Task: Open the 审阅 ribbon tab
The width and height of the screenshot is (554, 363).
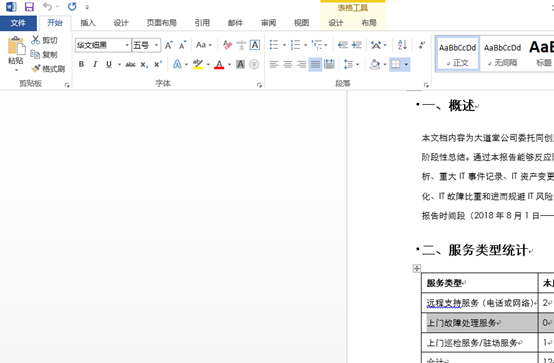Action: point(269,23)
